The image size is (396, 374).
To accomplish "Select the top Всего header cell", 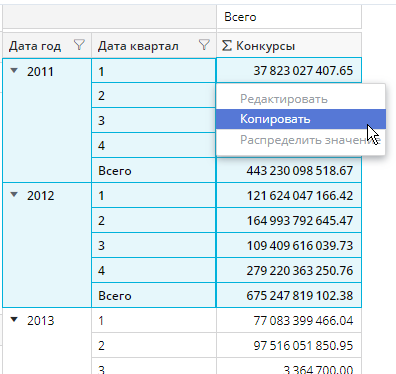I will pos(289,17).
